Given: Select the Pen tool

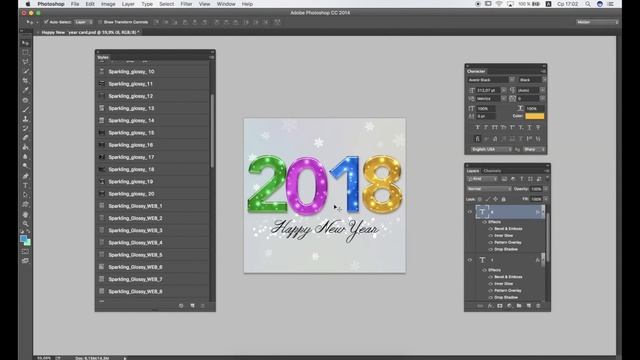Looking at the screenshot, I should (x=25, y=176).
